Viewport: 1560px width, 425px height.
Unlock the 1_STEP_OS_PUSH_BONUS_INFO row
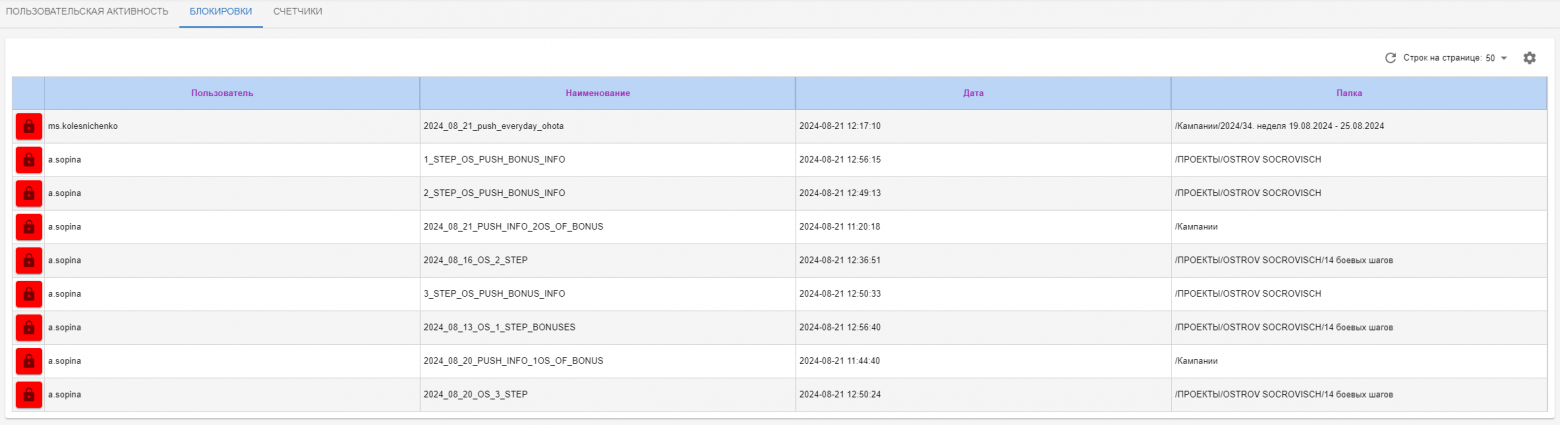[x=28, y=160]
